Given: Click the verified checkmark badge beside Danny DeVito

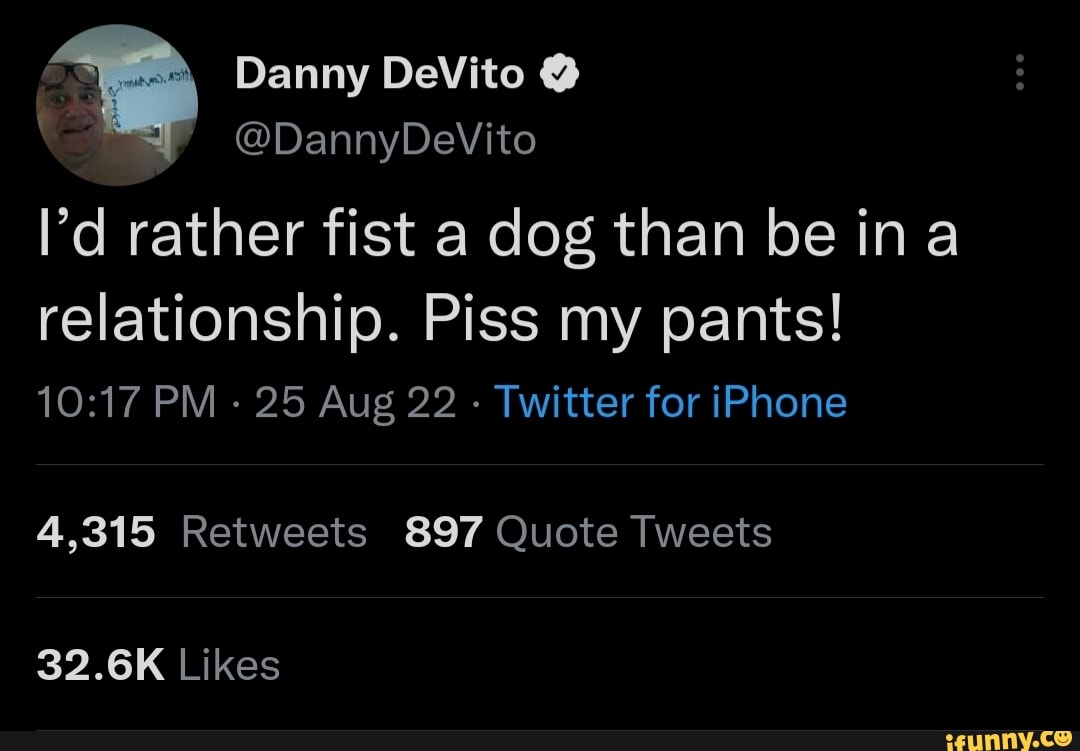Looking at the screenshot, I should [x=557, y=72].
